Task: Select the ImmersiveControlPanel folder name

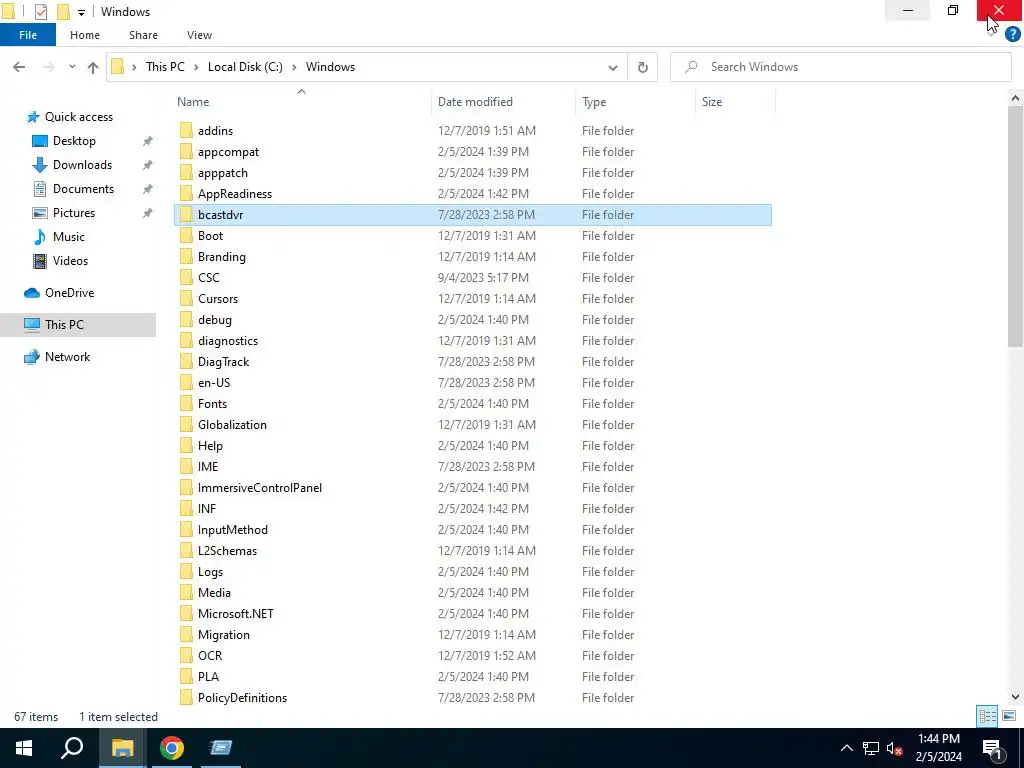Action: tap(260, 488)
